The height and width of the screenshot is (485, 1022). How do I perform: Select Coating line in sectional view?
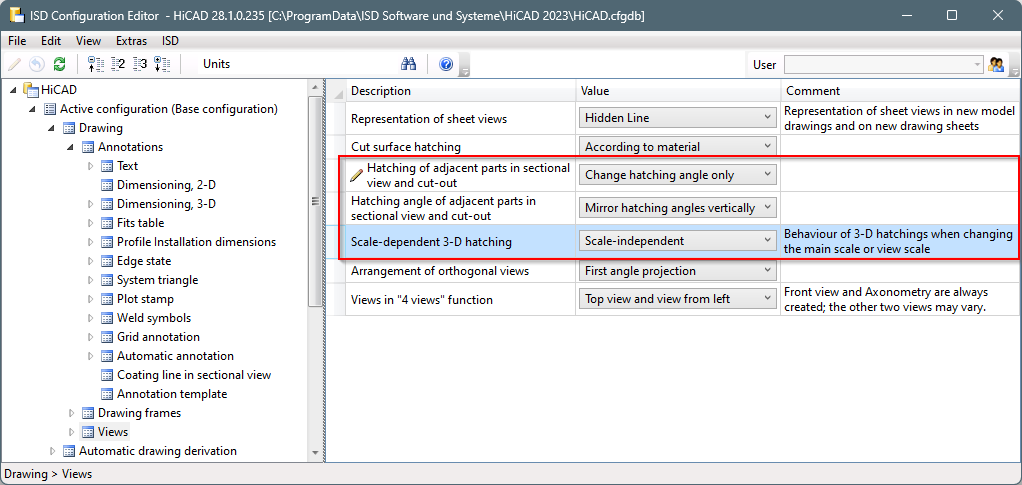[194, 375]
